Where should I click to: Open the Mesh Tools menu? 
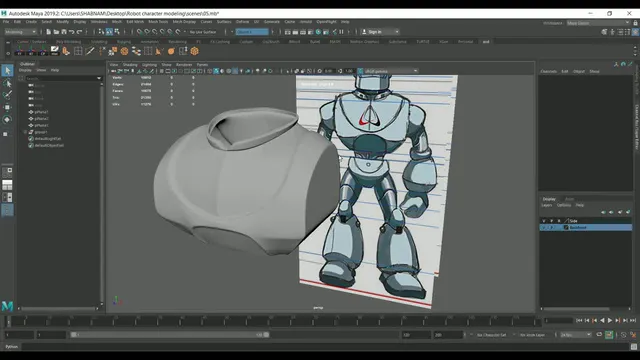[x=158, y=22]
